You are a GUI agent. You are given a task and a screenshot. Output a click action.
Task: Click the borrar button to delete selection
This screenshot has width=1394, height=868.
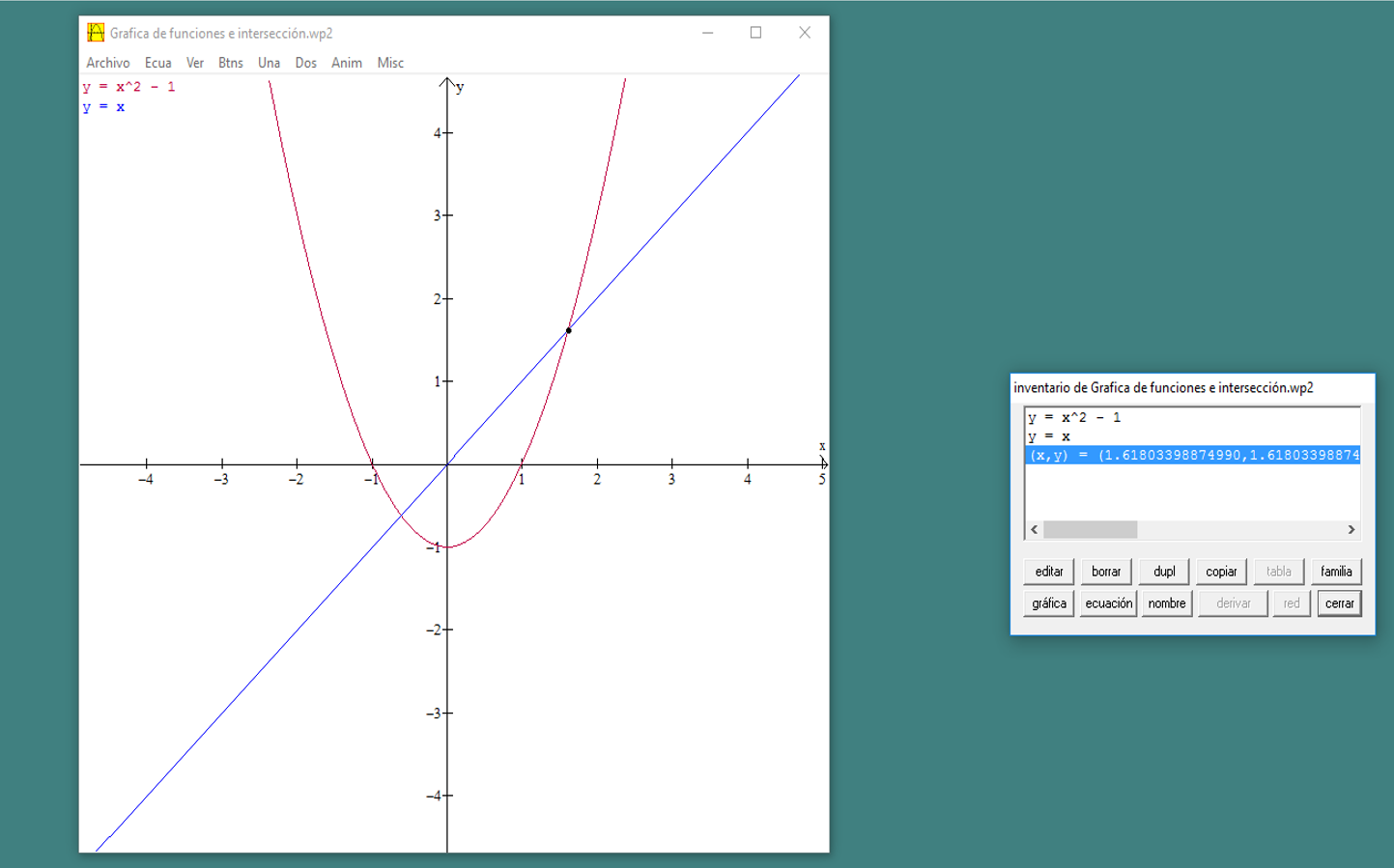pyautogui.click(x=1105, y=571)
